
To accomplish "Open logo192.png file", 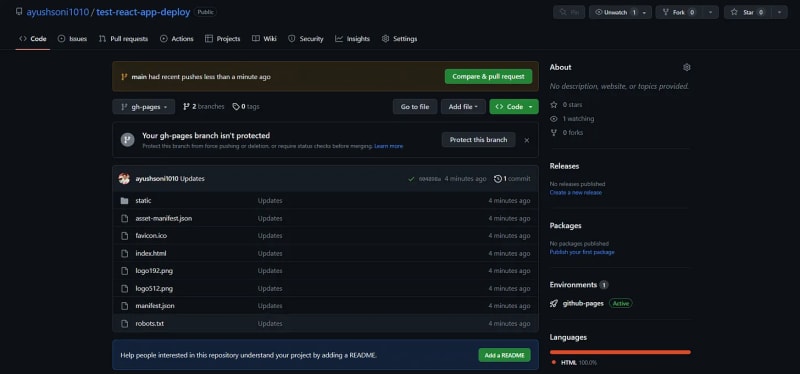I will 154,271.
